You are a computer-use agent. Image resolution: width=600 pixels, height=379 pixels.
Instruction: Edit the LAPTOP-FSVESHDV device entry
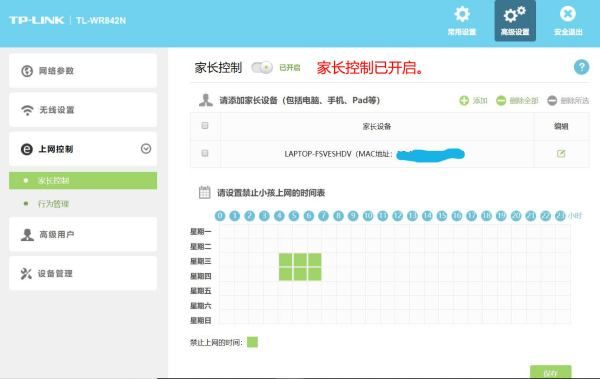click(561, 154)
